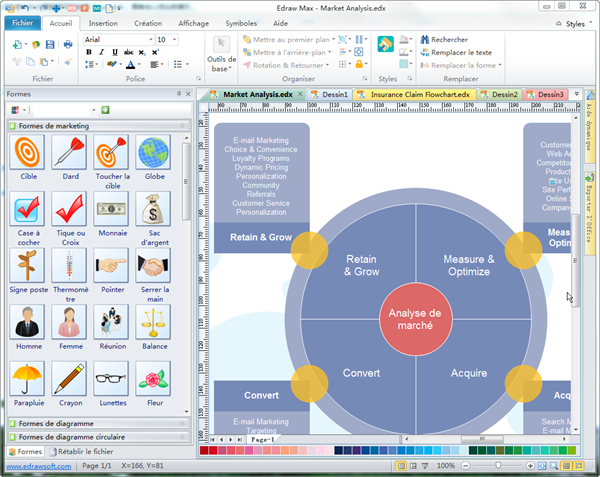Choose the Thermomètre shape icon
The image size is (600, 477).
coord(70,266)
